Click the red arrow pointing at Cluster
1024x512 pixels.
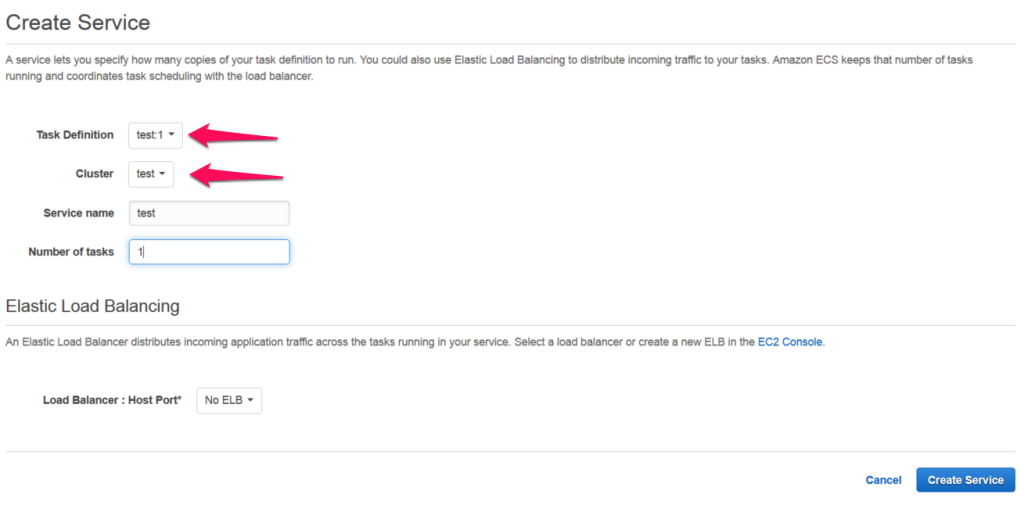tap(236, 174)
